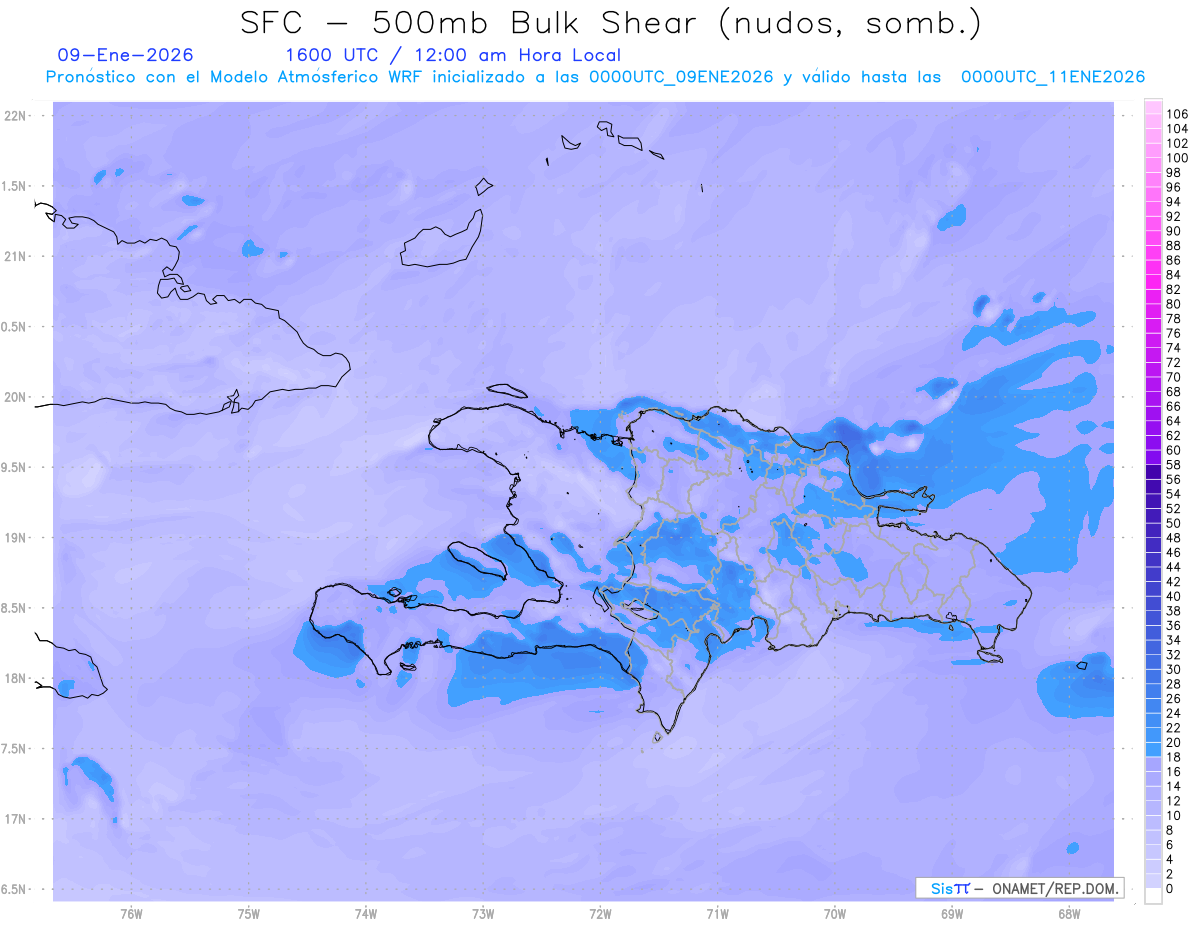Image resolution: width=1200 pixels, height=927 pixels.
Task: Click the '19N' latitude label
Action: pos(15,537)
